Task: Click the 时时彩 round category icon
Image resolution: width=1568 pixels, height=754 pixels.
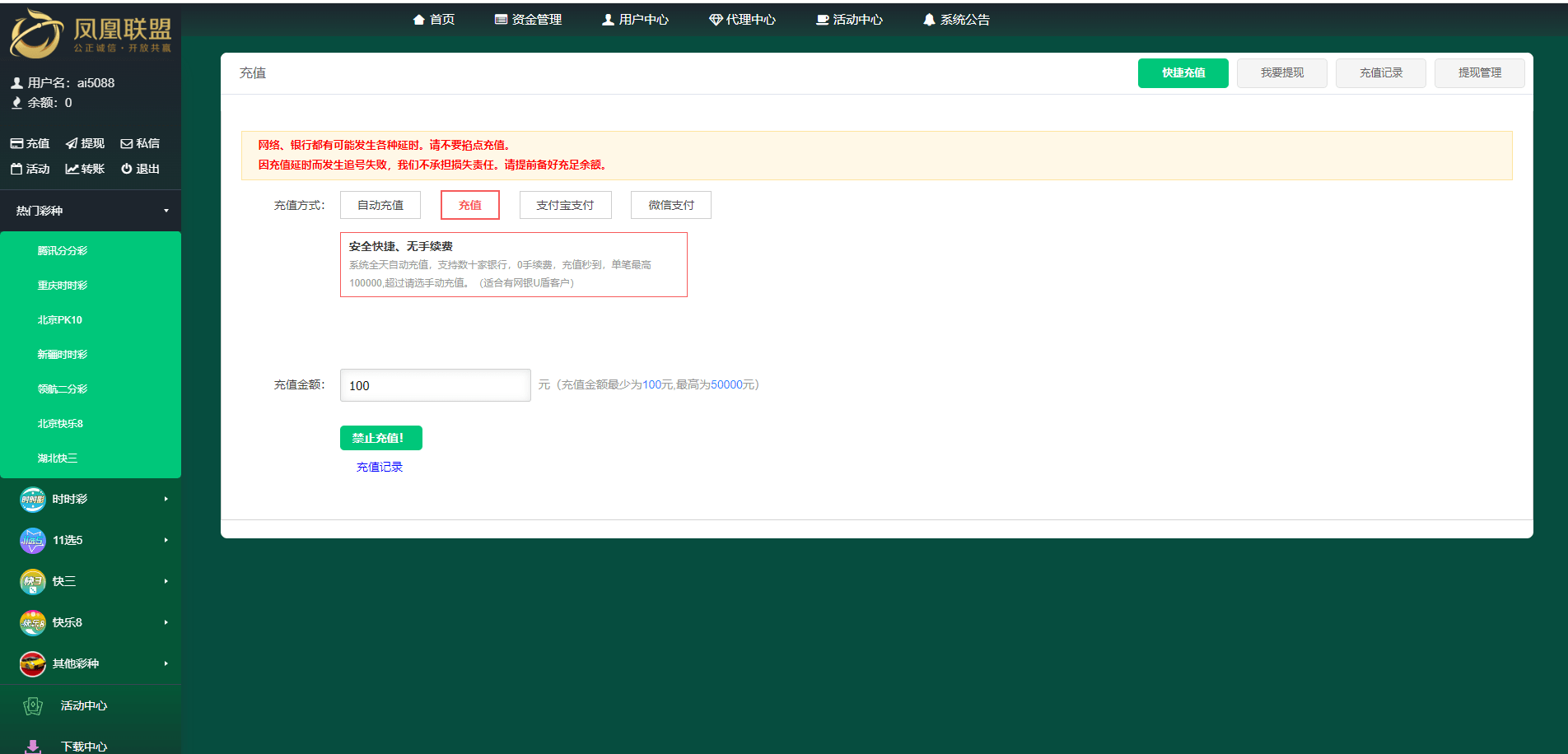Action: point(32,499)
